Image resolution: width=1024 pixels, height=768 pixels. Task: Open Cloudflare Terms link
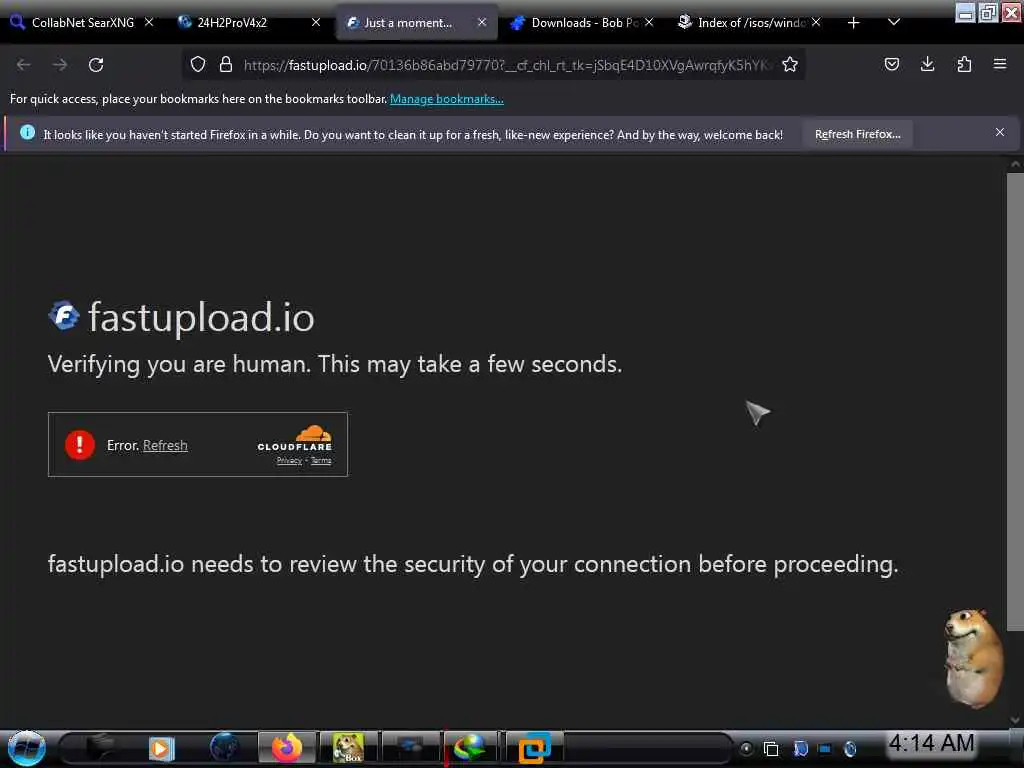pos(321,460)
